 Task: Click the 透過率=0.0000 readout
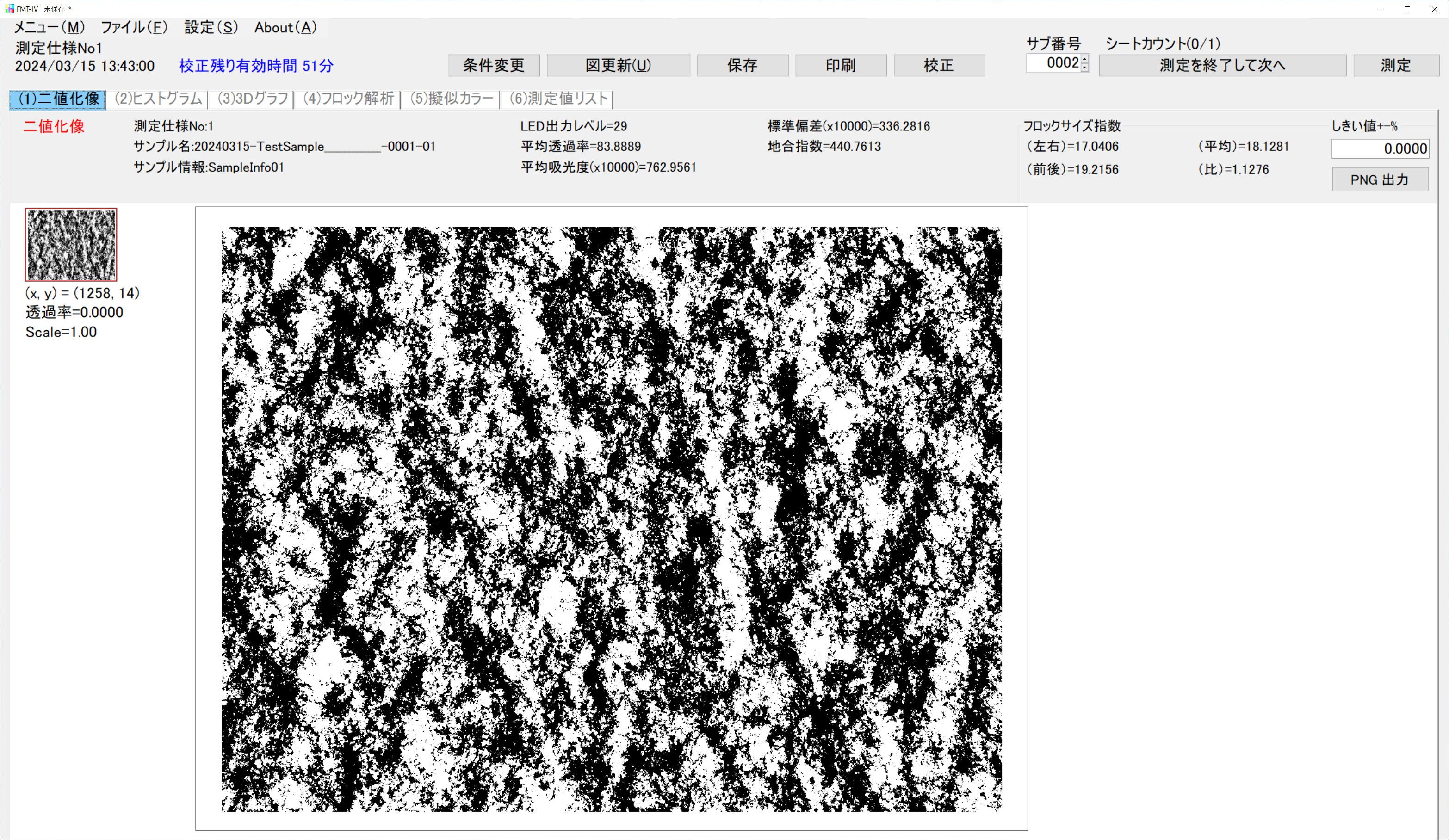74,312
